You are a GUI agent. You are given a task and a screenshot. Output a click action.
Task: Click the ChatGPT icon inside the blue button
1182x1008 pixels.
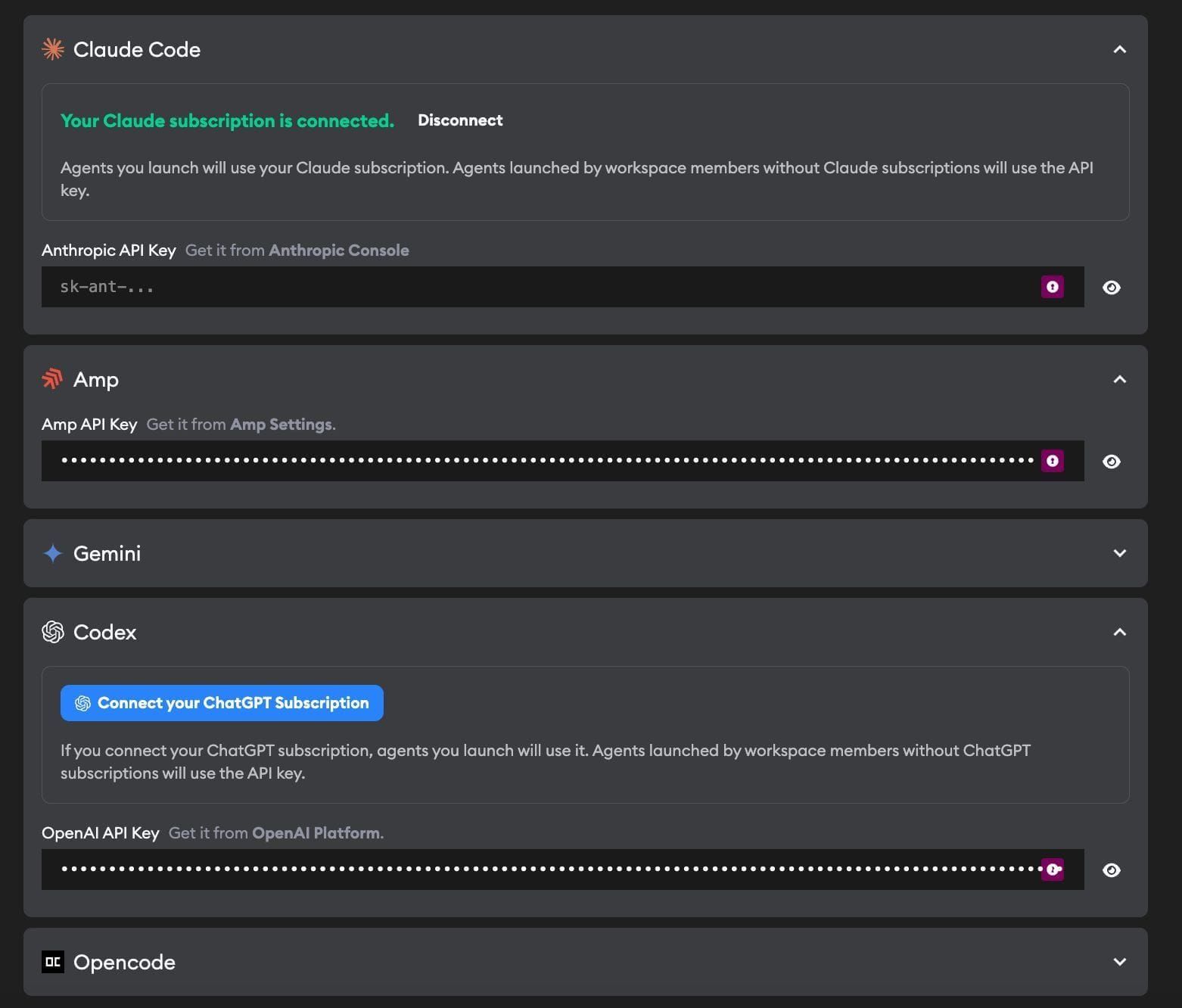(x=83, y=702)
